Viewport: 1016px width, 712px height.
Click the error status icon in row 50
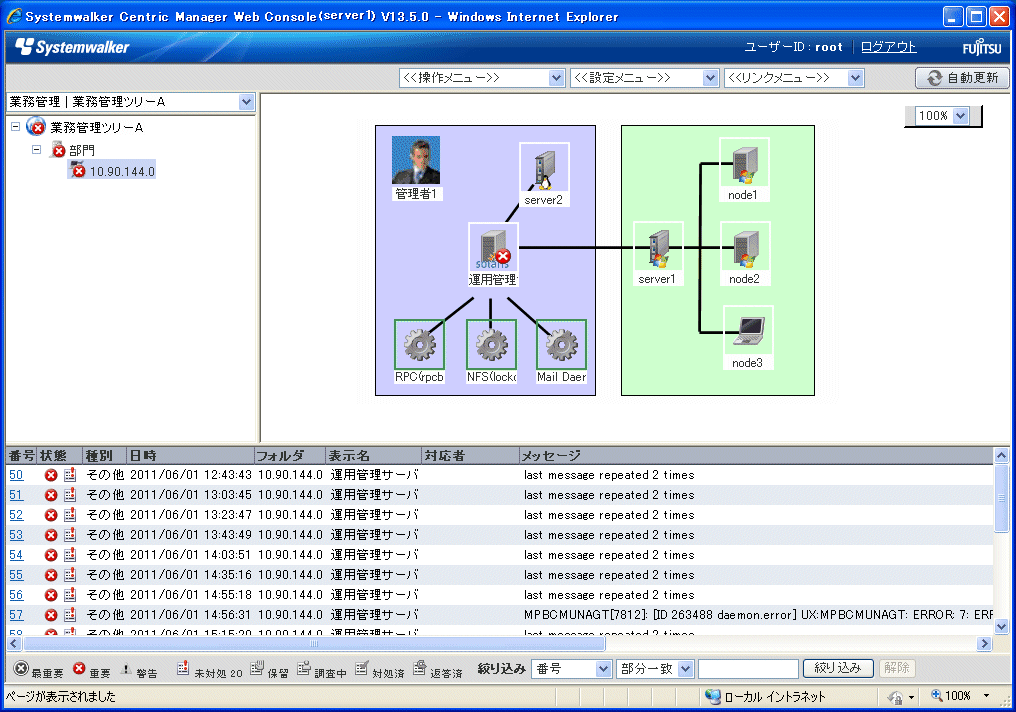tap(51, 476)
